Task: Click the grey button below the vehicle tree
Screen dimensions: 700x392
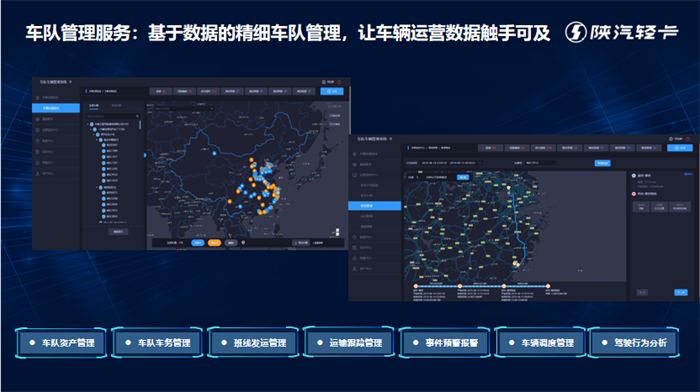Action: (x=118, y=232)
